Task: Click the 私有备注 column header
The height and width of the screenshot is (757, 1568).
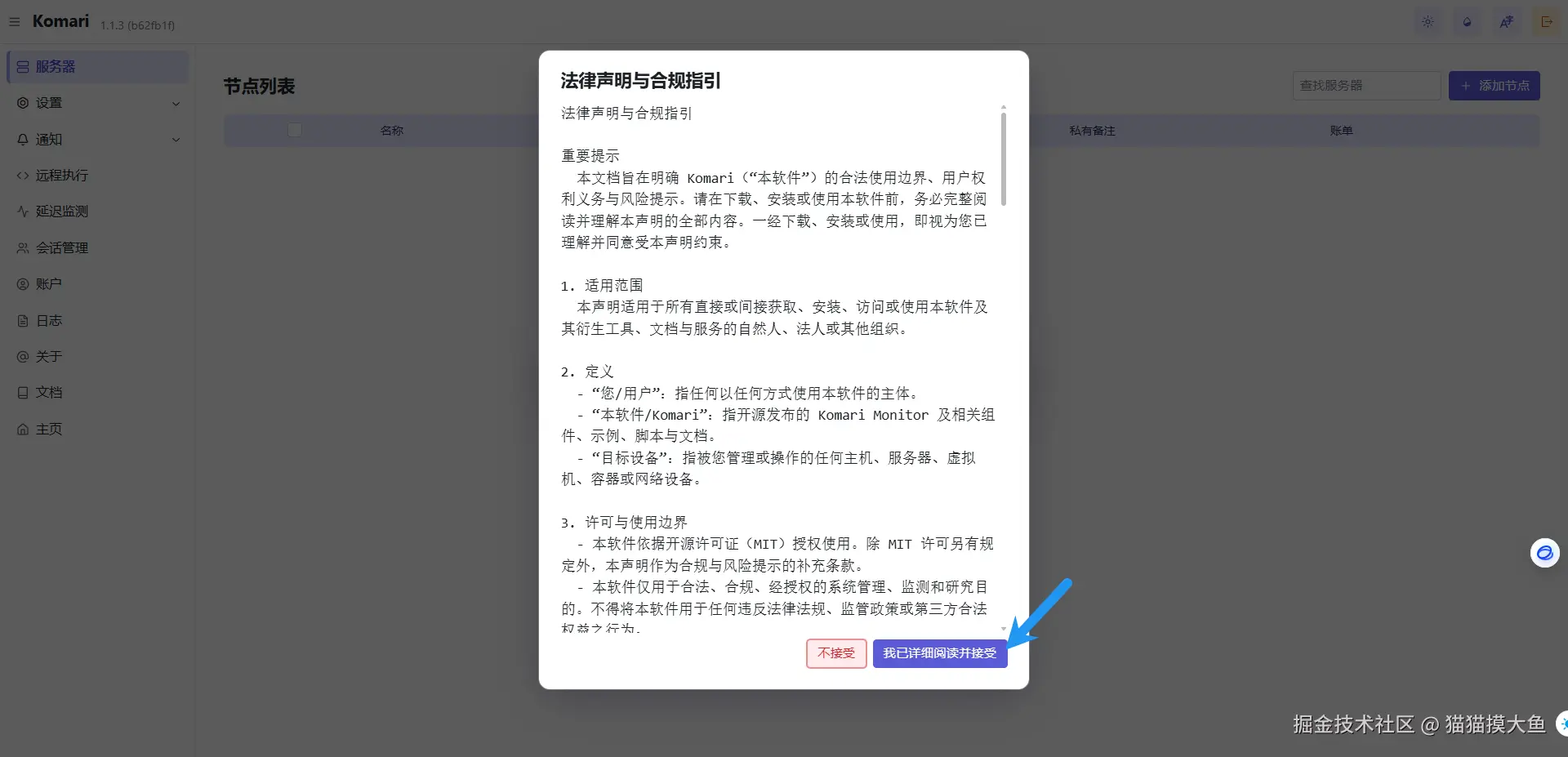Action: (x=1092, y=131)
